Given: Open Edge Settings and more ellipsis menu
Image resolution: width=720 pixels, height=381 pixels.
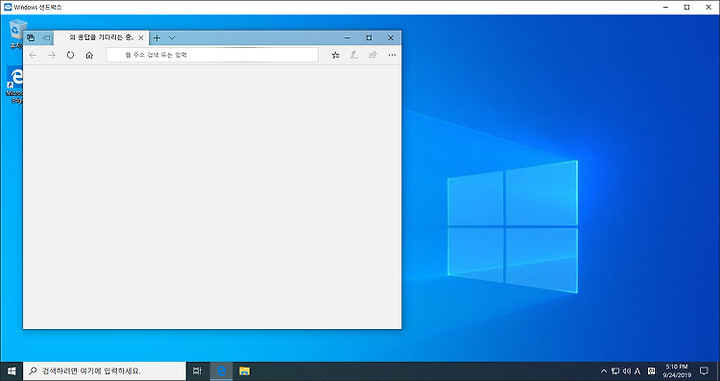Looking at the screenshot, I should [392, 55].
